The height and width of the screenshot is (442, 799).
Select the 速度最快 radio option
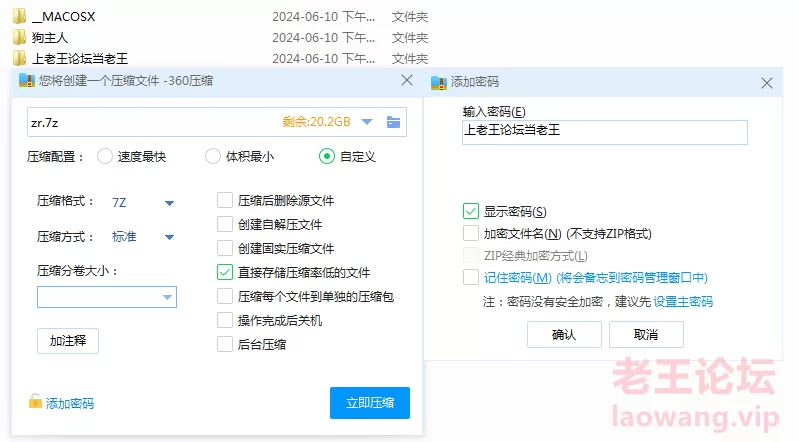[105, 156]
